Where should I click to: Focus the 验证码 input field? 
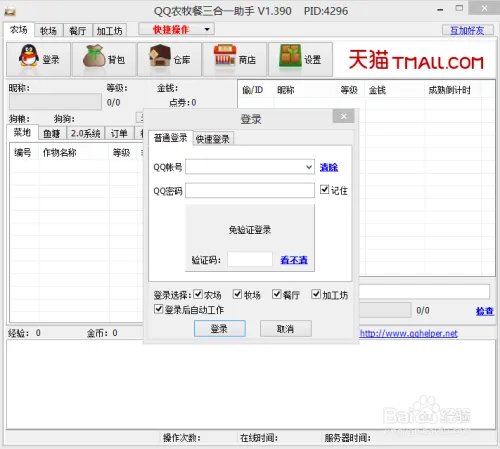coord(250,259)
